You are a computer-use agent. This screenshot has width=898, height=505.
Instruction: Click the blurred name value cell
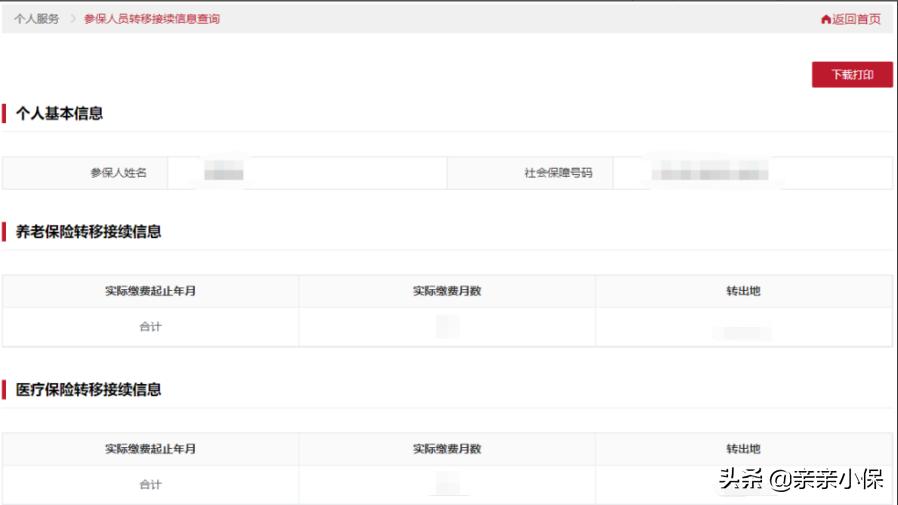click(x=307, y=173)
